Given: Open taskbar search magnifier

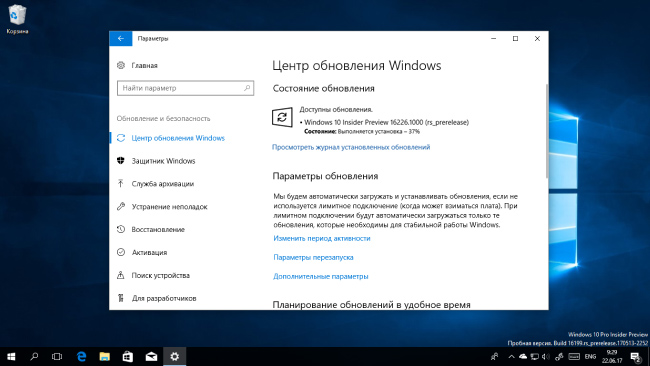Looking at the screenshot, I should click(34, 356).
